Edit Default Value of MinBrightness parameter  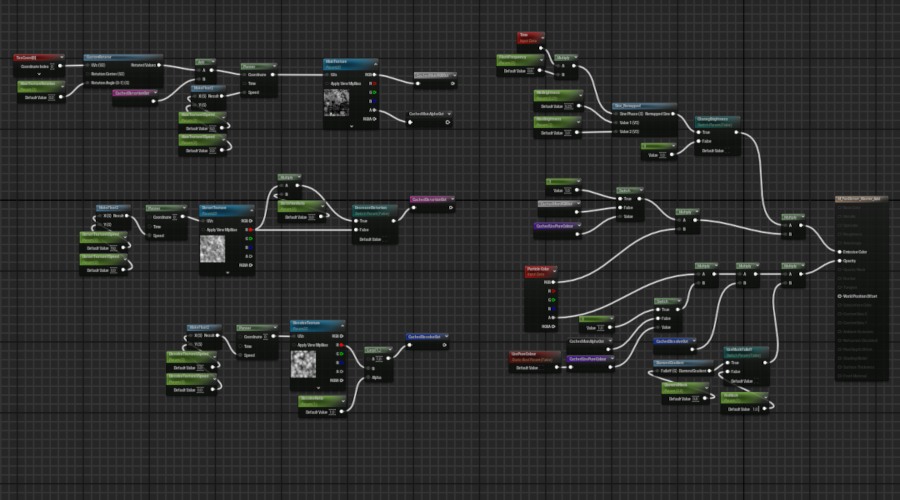pos(568,107)
